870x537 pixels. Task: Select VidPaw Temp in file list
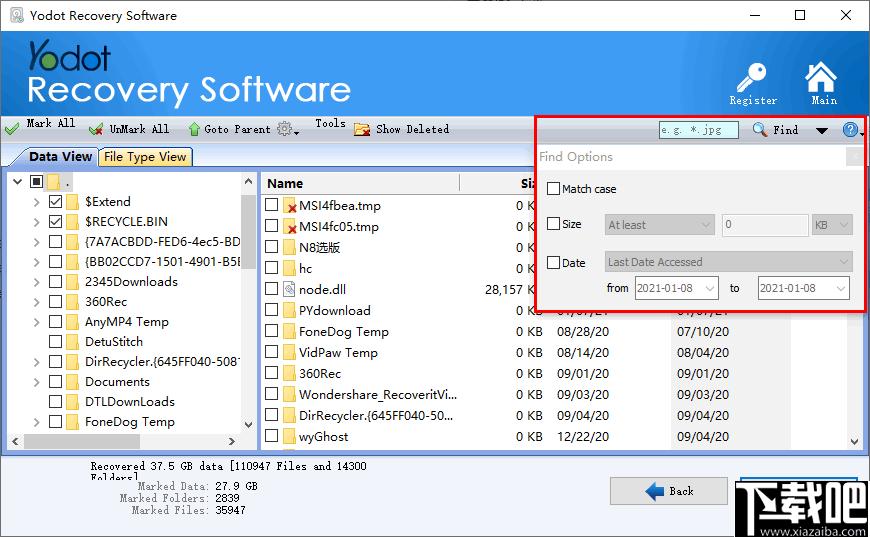click(338, 352)
